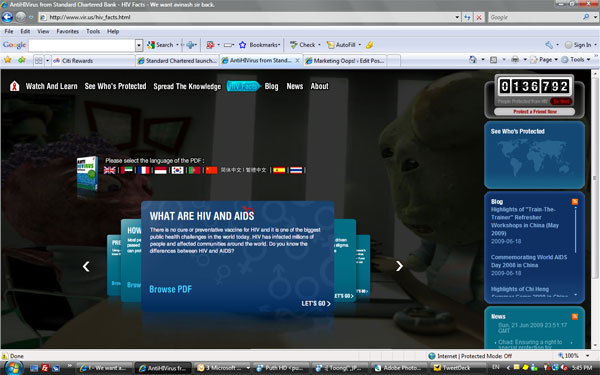The width and height of the screenshot is (600, 375).
Task: Open the Google toolbar search box dropdown
Action: 139,45
